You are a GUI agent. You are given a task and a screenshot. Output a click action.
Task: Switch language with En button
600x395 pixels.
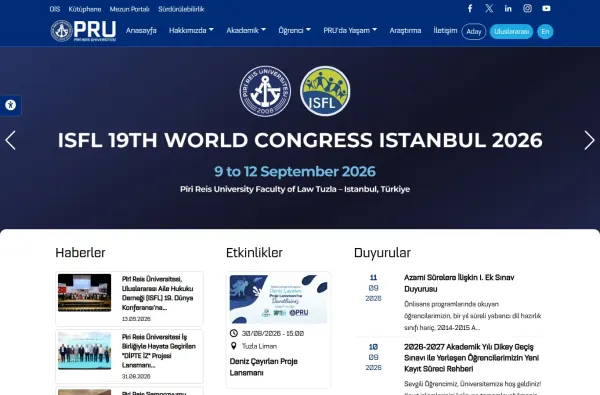[x=545, y=31]
